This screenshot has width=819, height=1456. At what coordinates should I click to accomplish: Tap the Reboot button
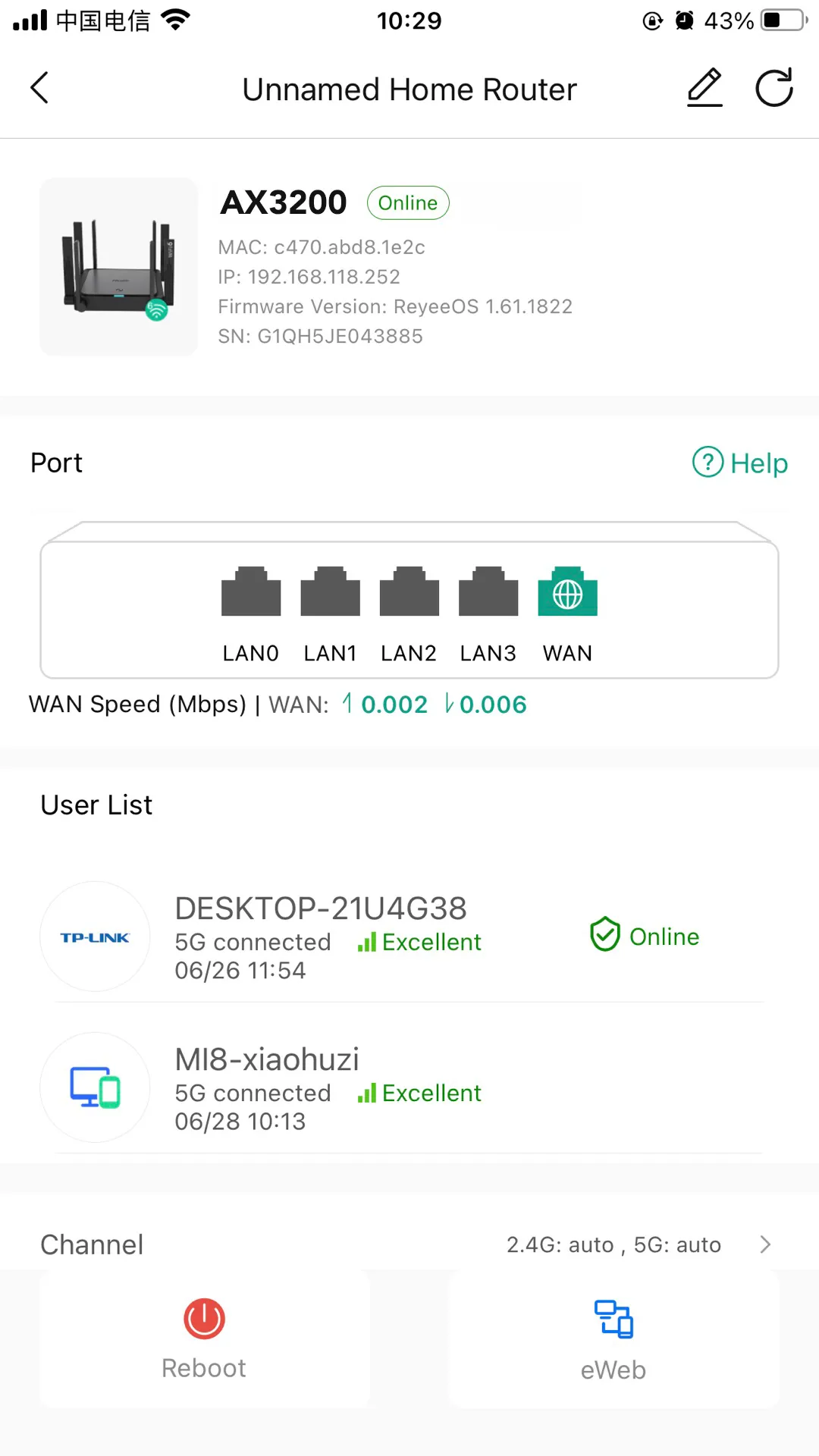pyautogui.click(x=205, y=1340)
